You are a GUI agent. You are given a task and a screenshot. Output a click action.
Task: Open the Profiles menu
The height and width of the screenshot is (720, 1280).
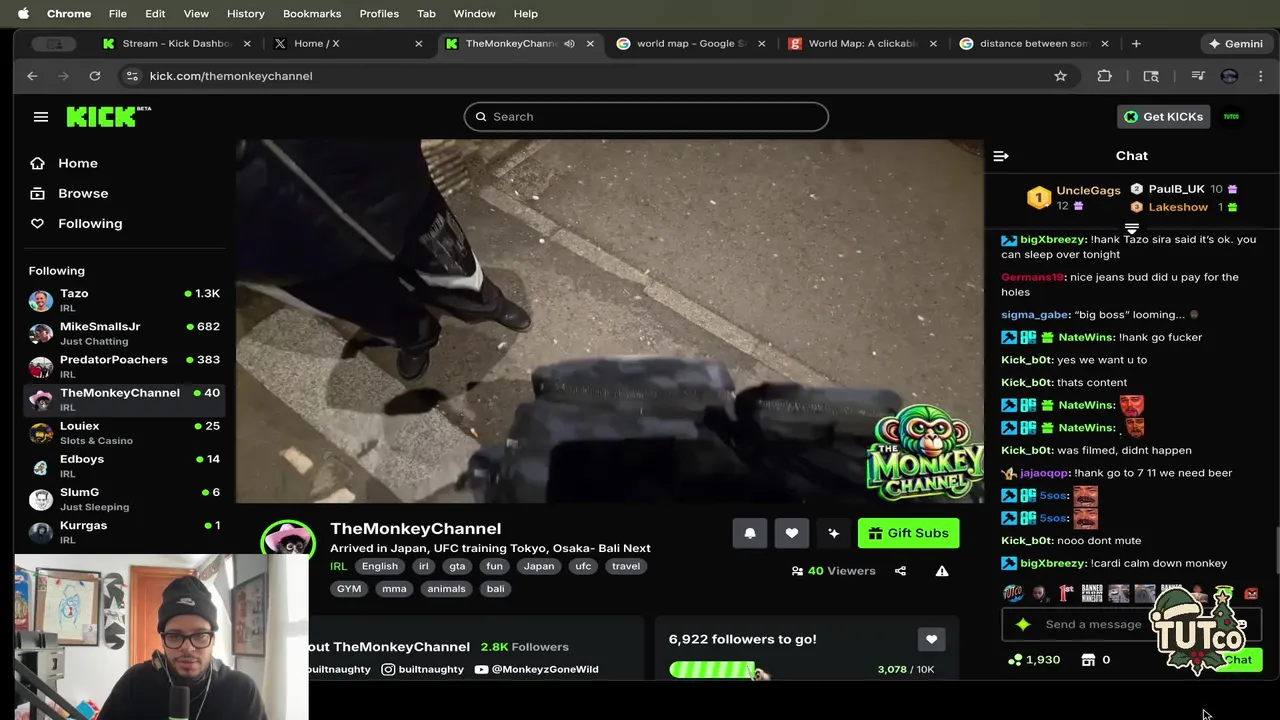pos(379,14)
